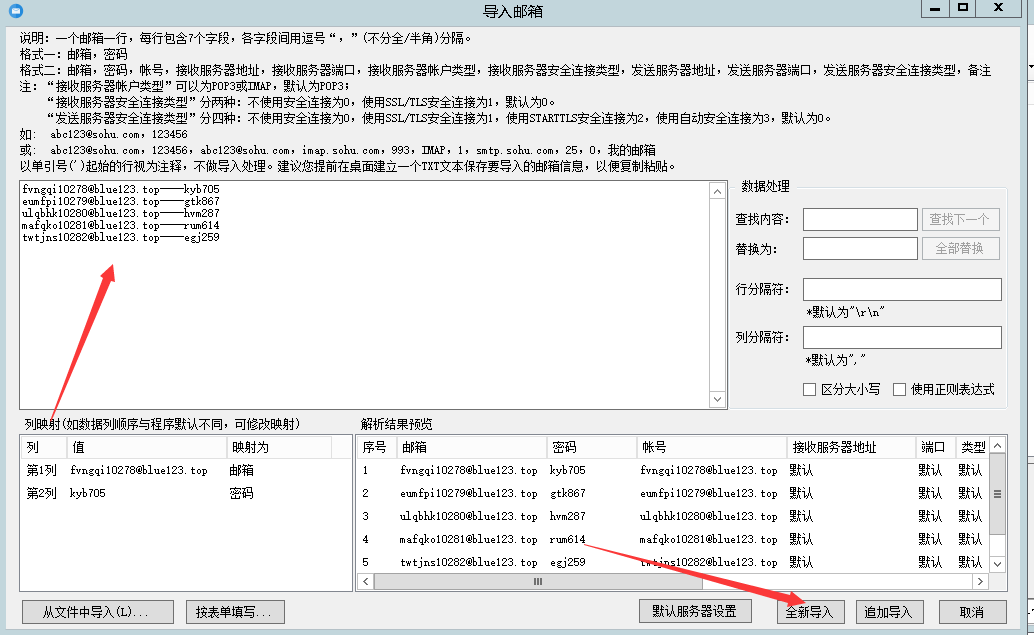1034x635 pixels.
Task: Click the 序号 column header
Action: (x=377, y=447)
